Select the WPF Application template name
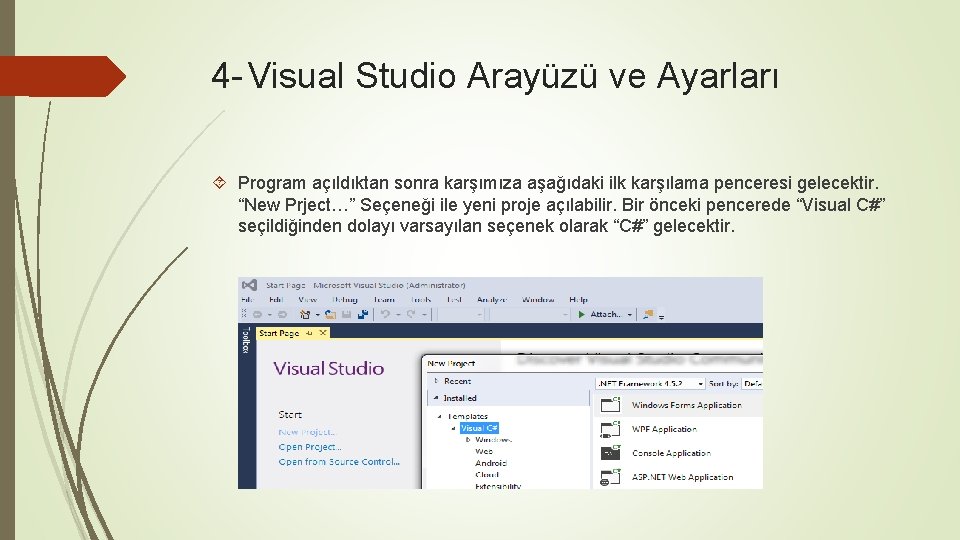960x540 pixels. click(x=664, y=429)
